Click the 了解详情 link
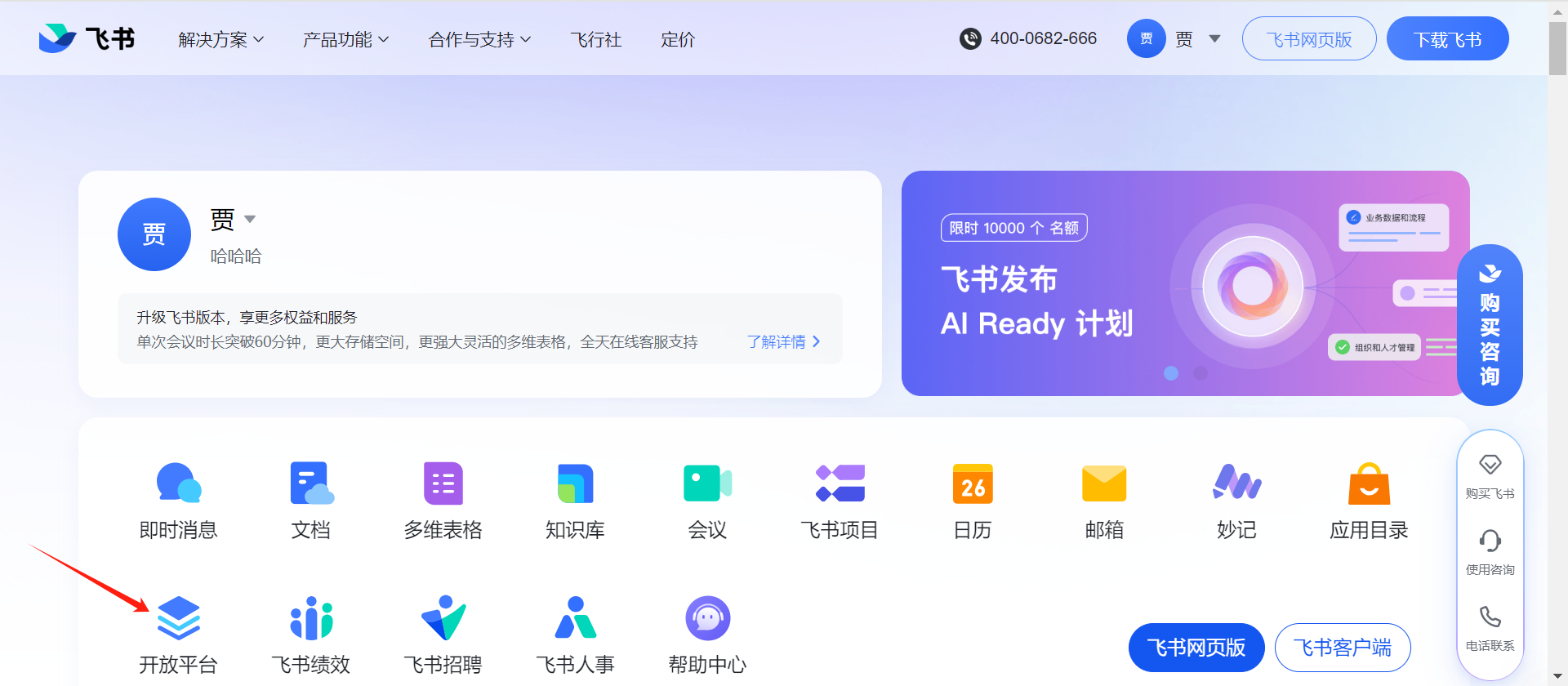This screenshot has width=1568, height=686. (783, 341)
